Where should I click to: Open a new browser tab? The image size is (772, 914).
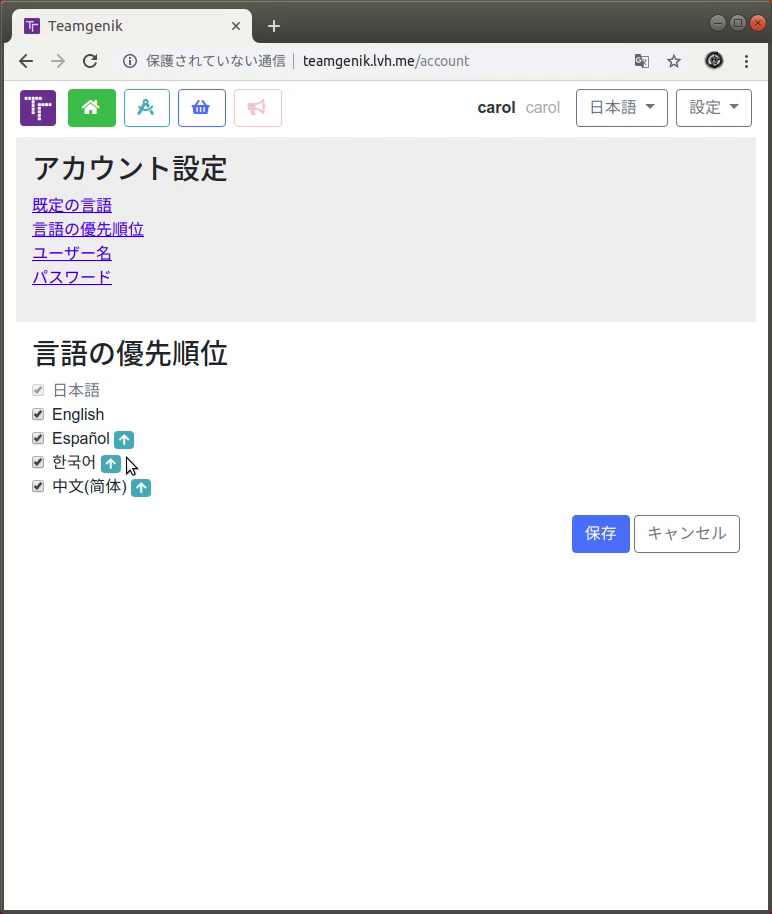coord(273,26)
